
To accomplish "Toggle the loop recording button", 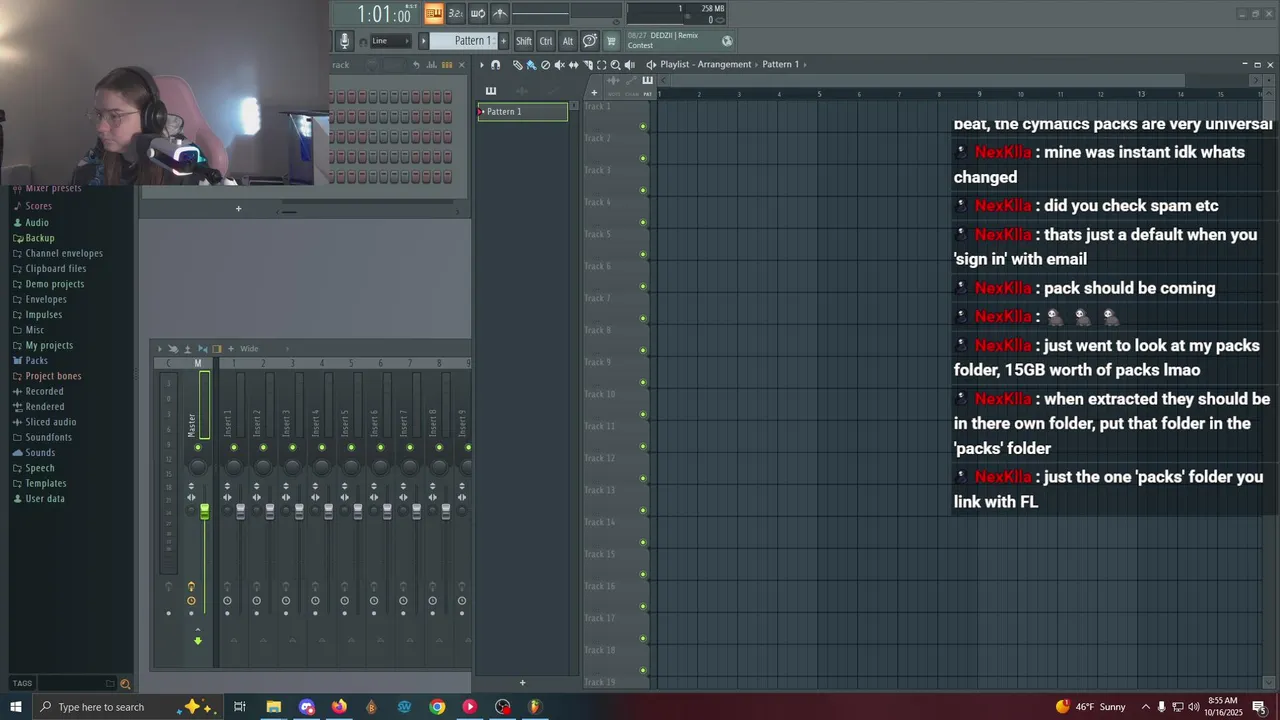I will coord(478,13).
